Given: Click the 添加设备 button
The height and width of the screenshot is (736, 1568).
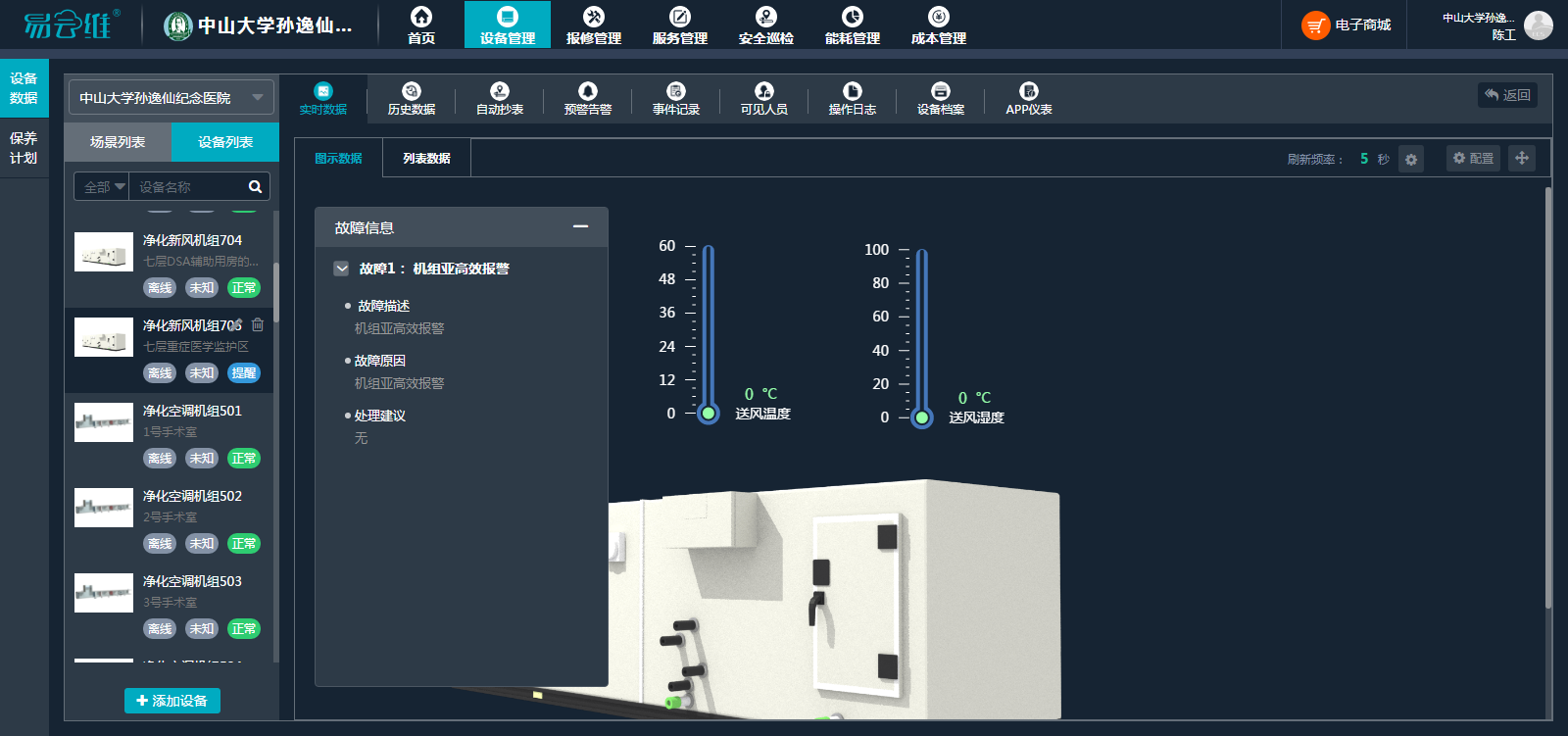Looking at the screenshot, I should pos(172,701).
